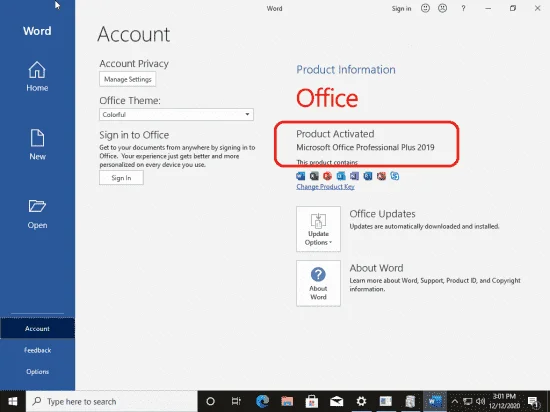Image resolution: width=550 pixels, height=412 pixels.
Task: Click the About Word question mark button
Action: pos(318,283)
